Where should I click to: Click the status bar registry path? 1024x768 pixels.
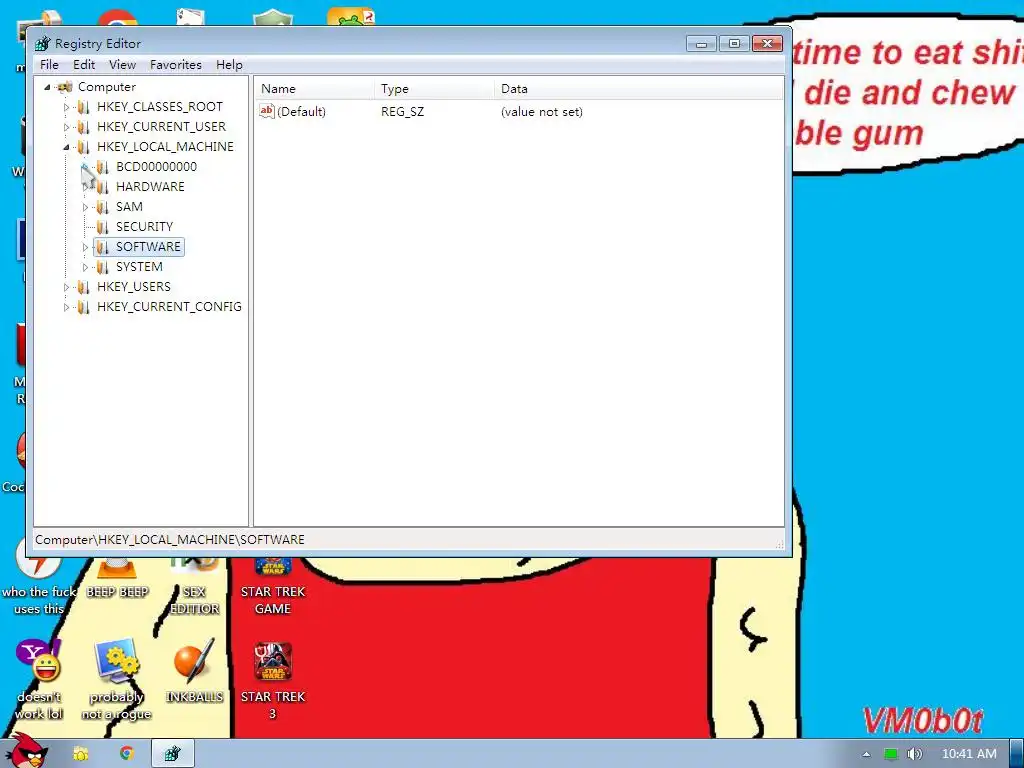click(170, 540)
